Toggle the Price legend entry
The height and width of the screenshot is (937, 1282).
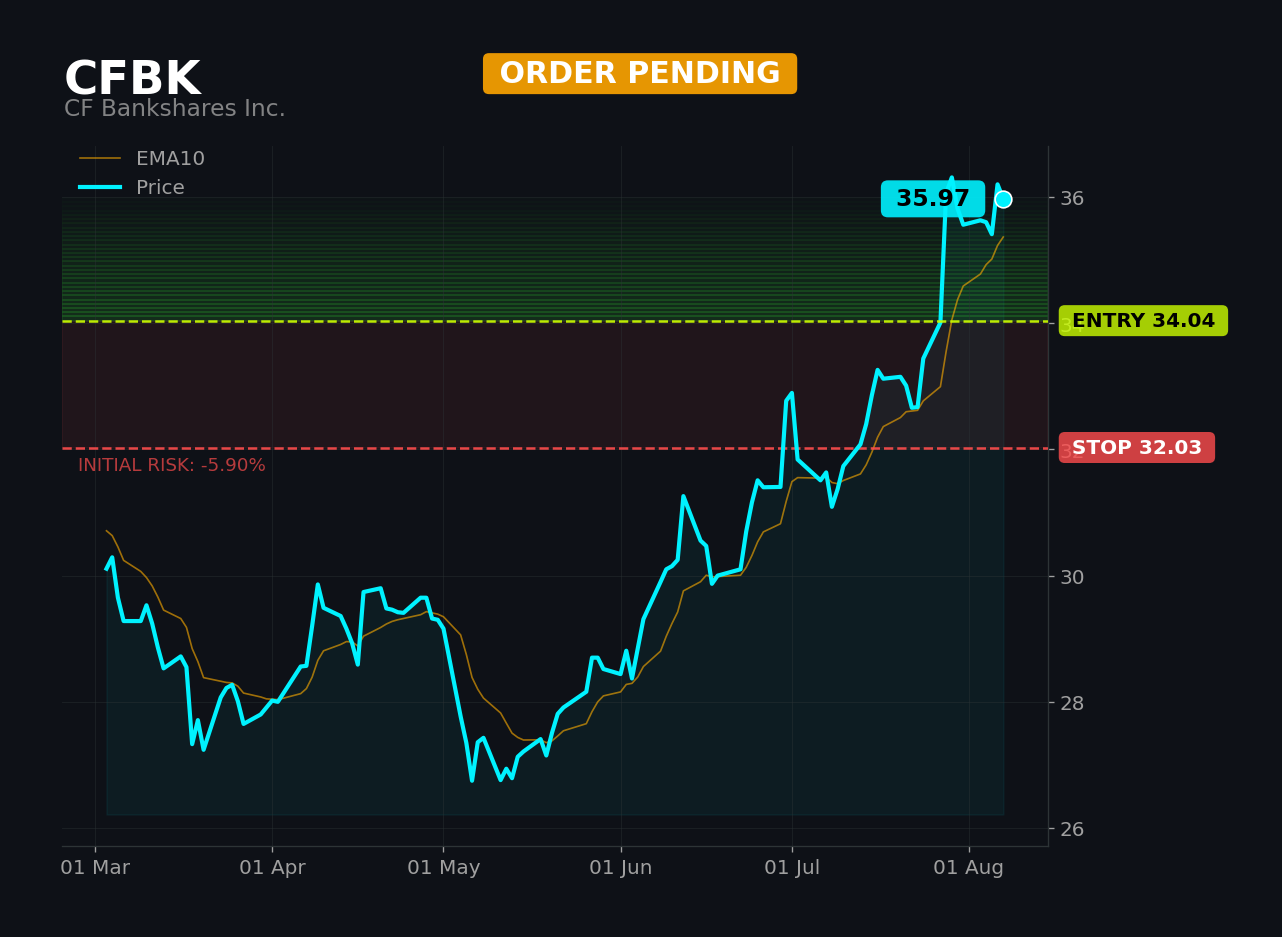click(x=132, y=188)
